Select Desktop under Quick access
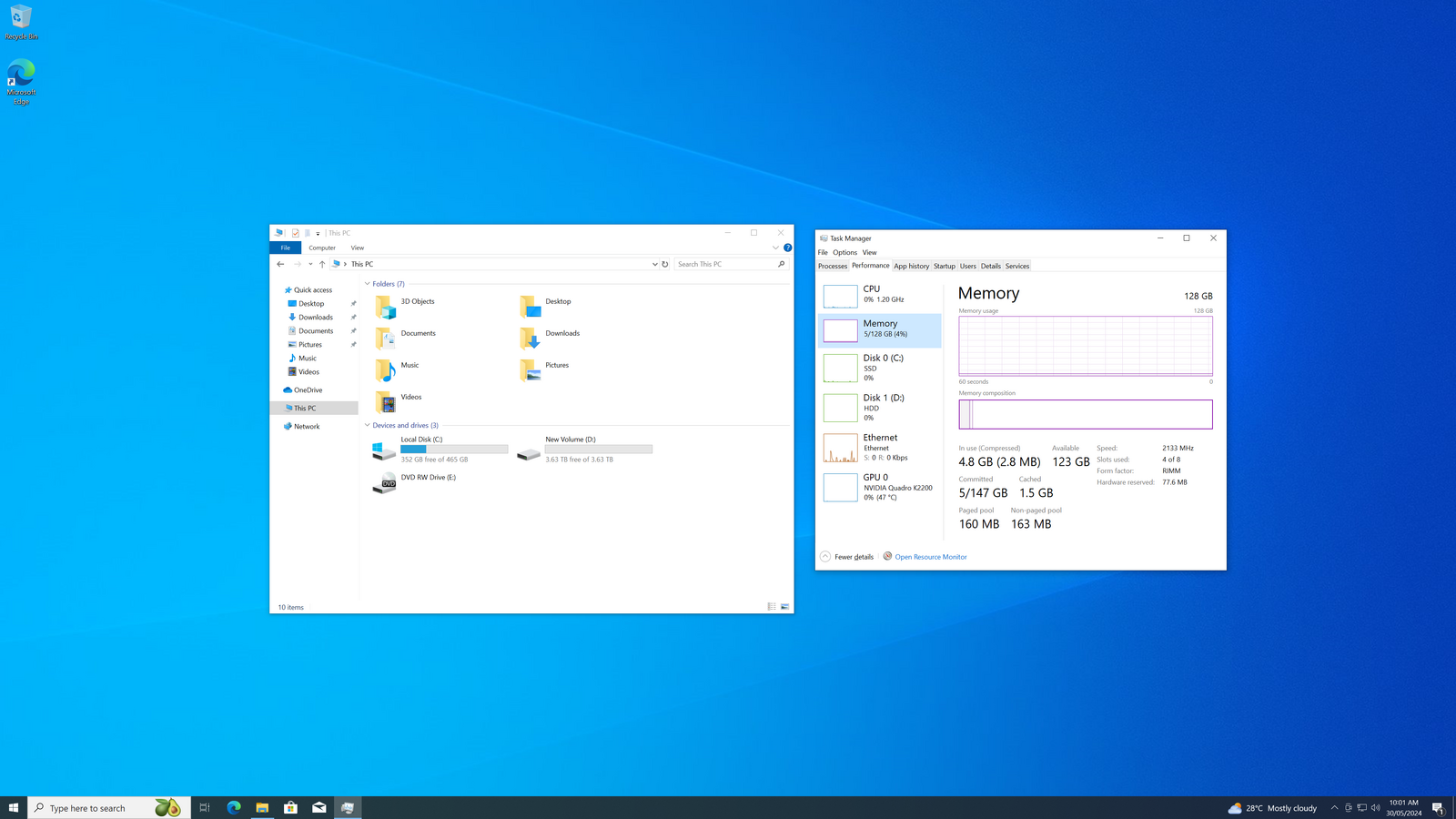 point(311,304)
